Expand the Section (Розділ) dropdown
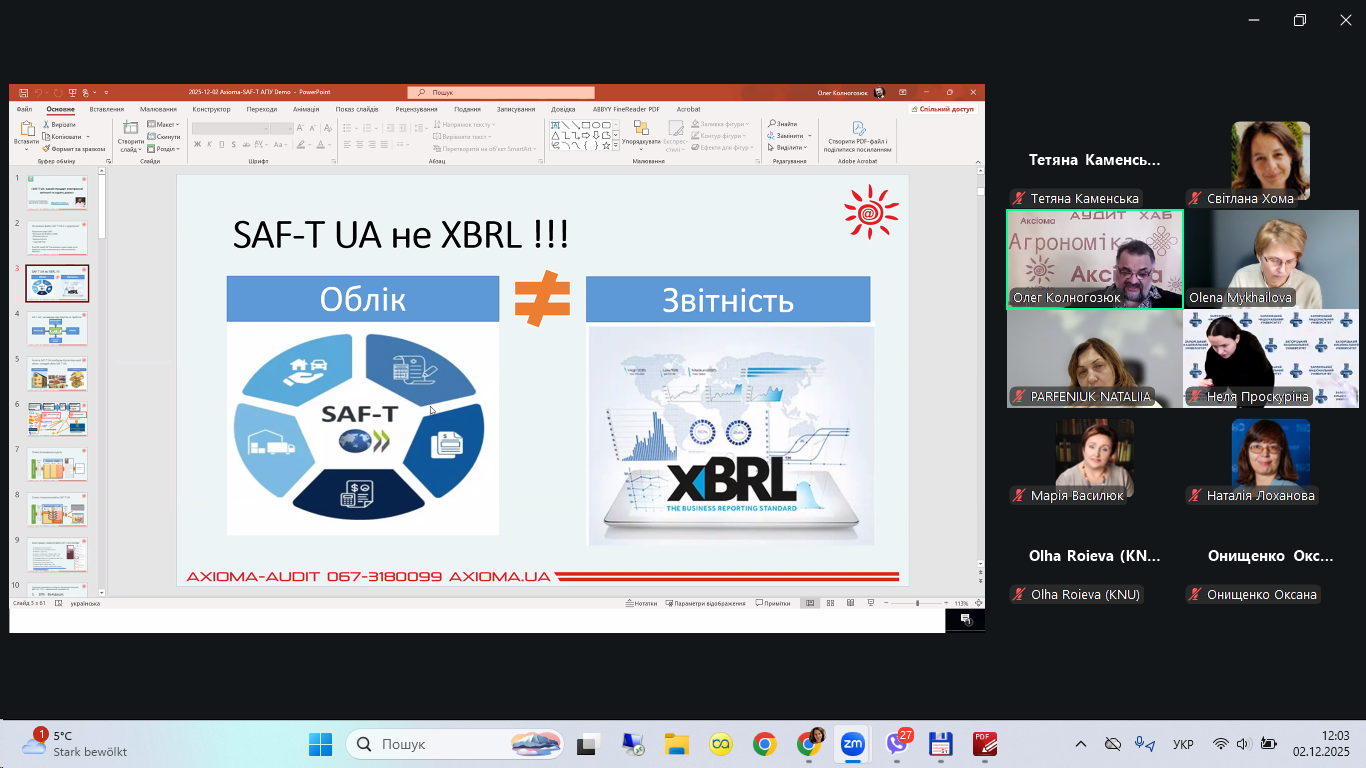 point(164,148)
